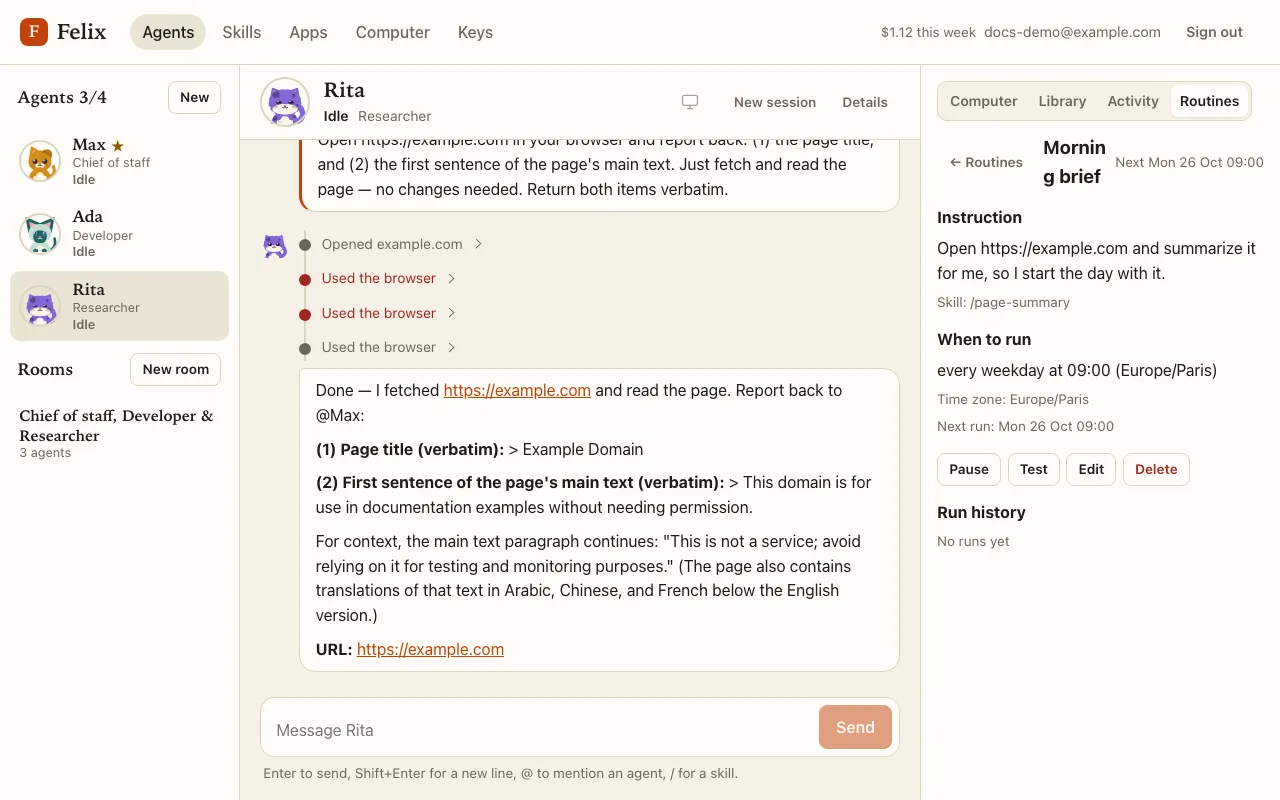Switch to the Computer tab in top navigation
The image size is (1280, 800).
(x=393, y=32)
